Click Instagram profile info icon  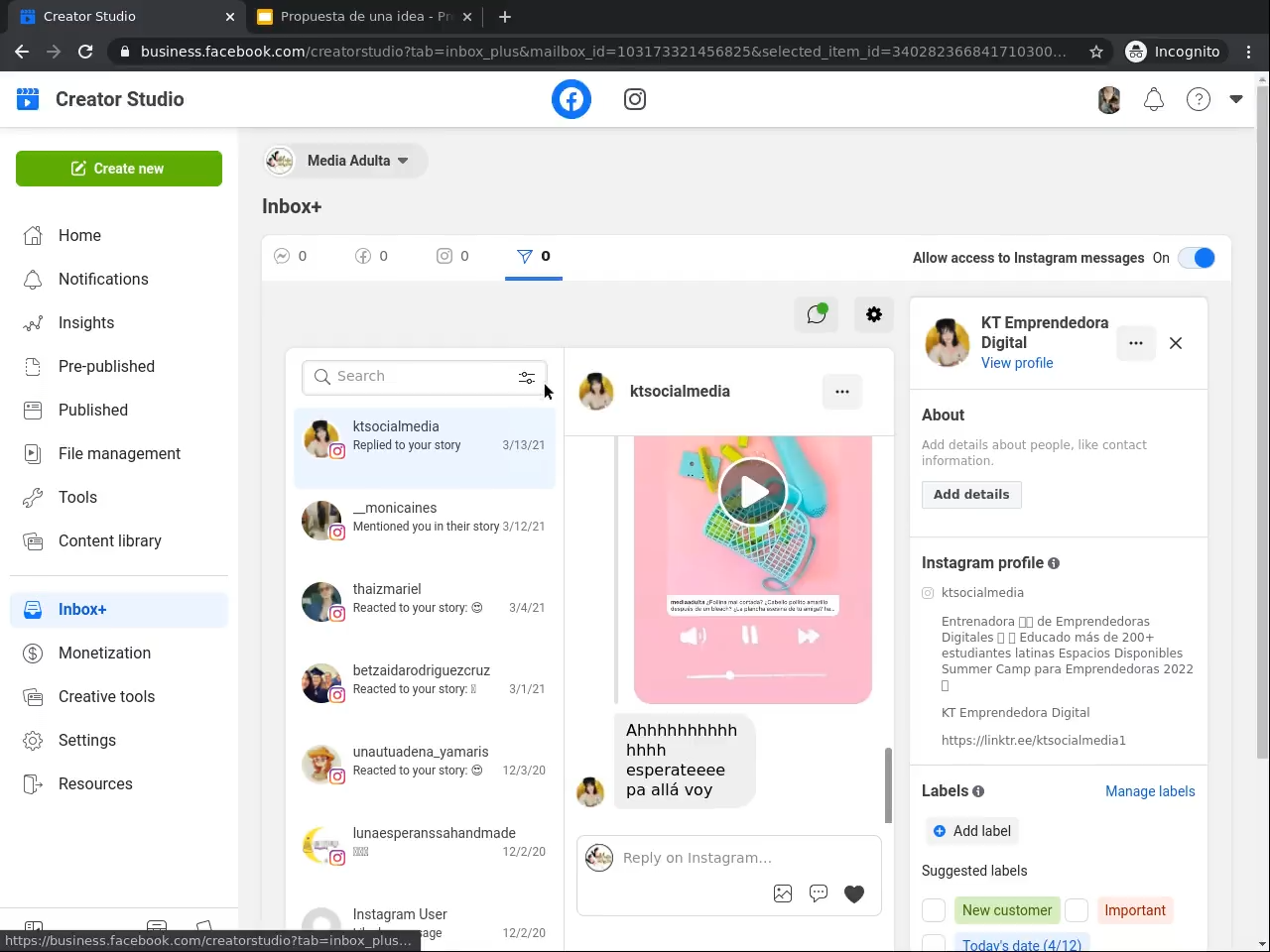coord(1054,563)
